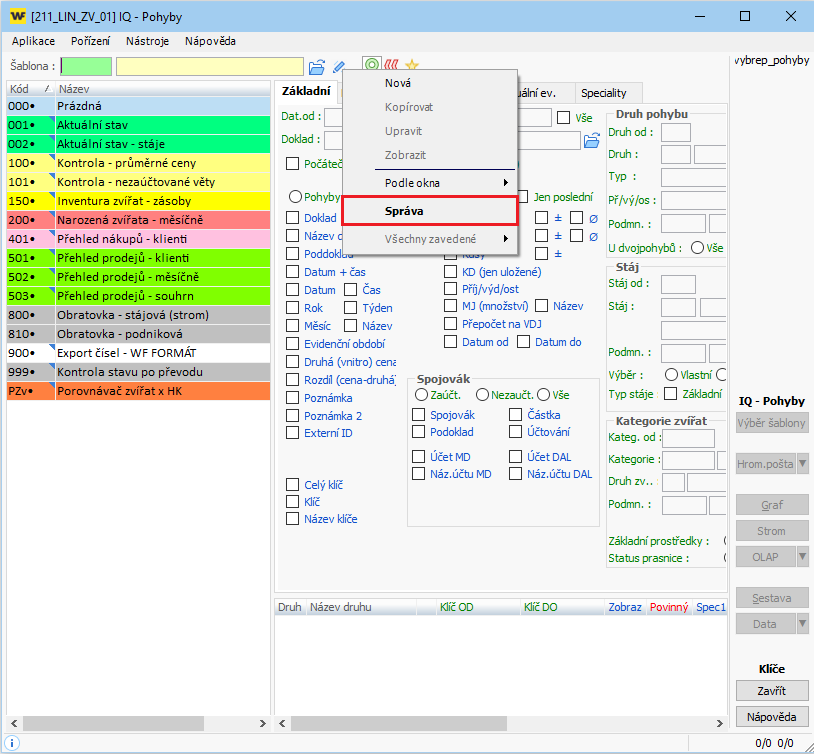Tick the Celý klíč checkbox
The width and height of the screenshot is (814, 754).
pos(293,485)
